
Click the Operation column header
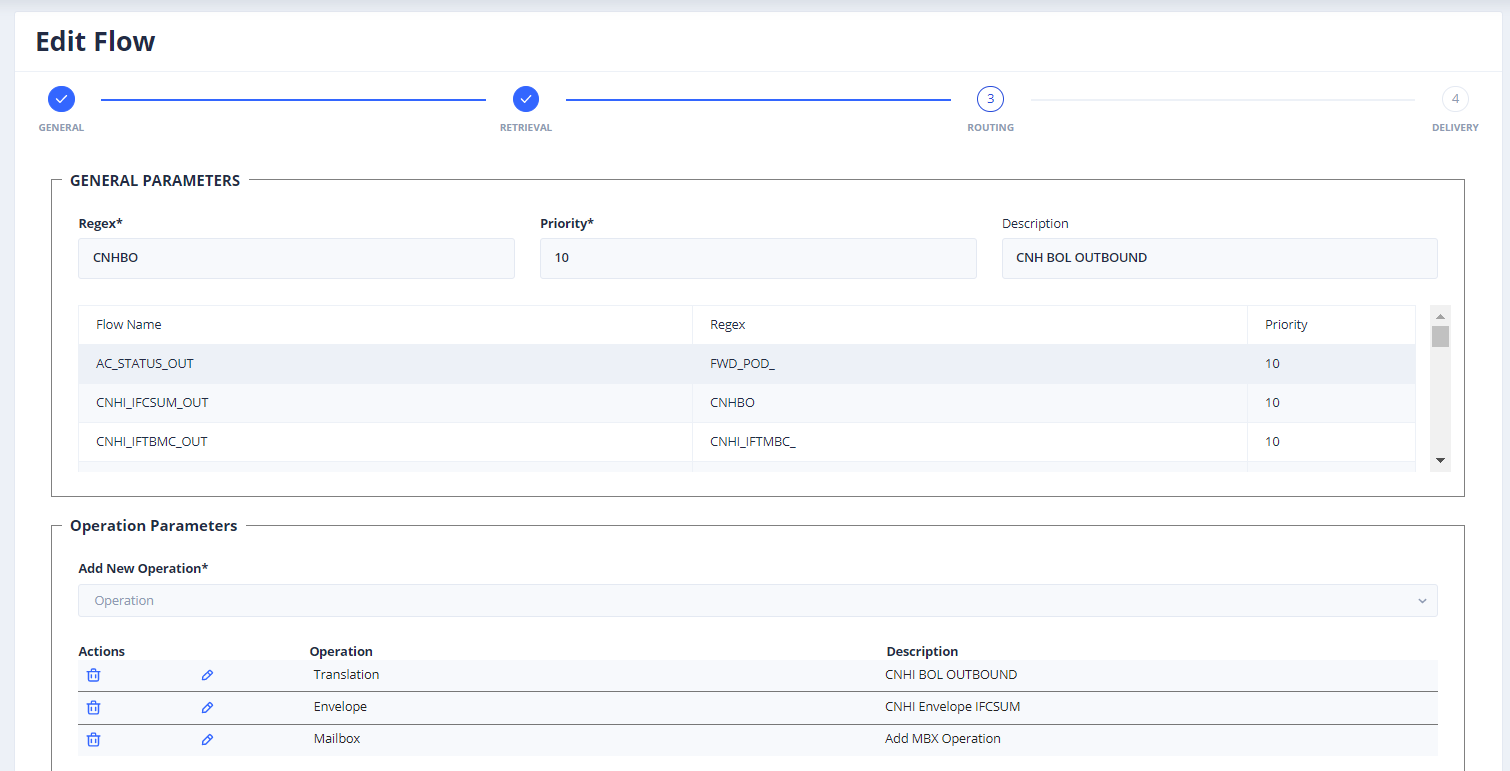[341, 652]
